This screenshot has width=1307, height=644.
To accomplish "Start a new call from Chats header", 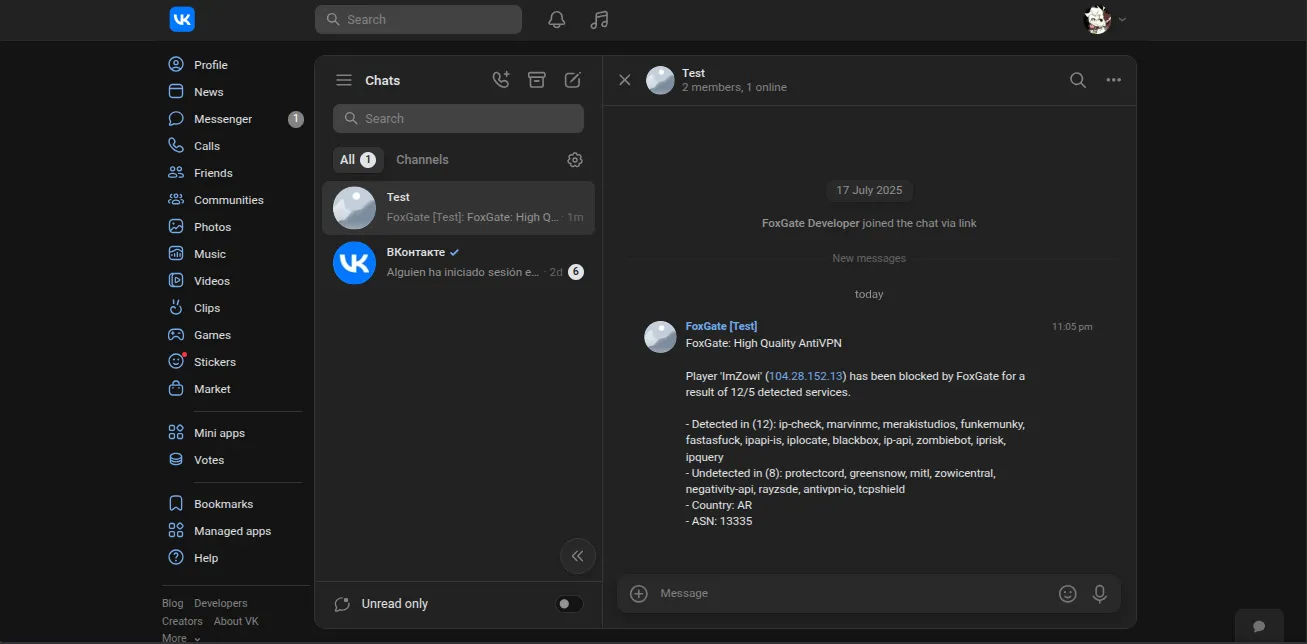I will pyautogui.click(x=501, y=80).
